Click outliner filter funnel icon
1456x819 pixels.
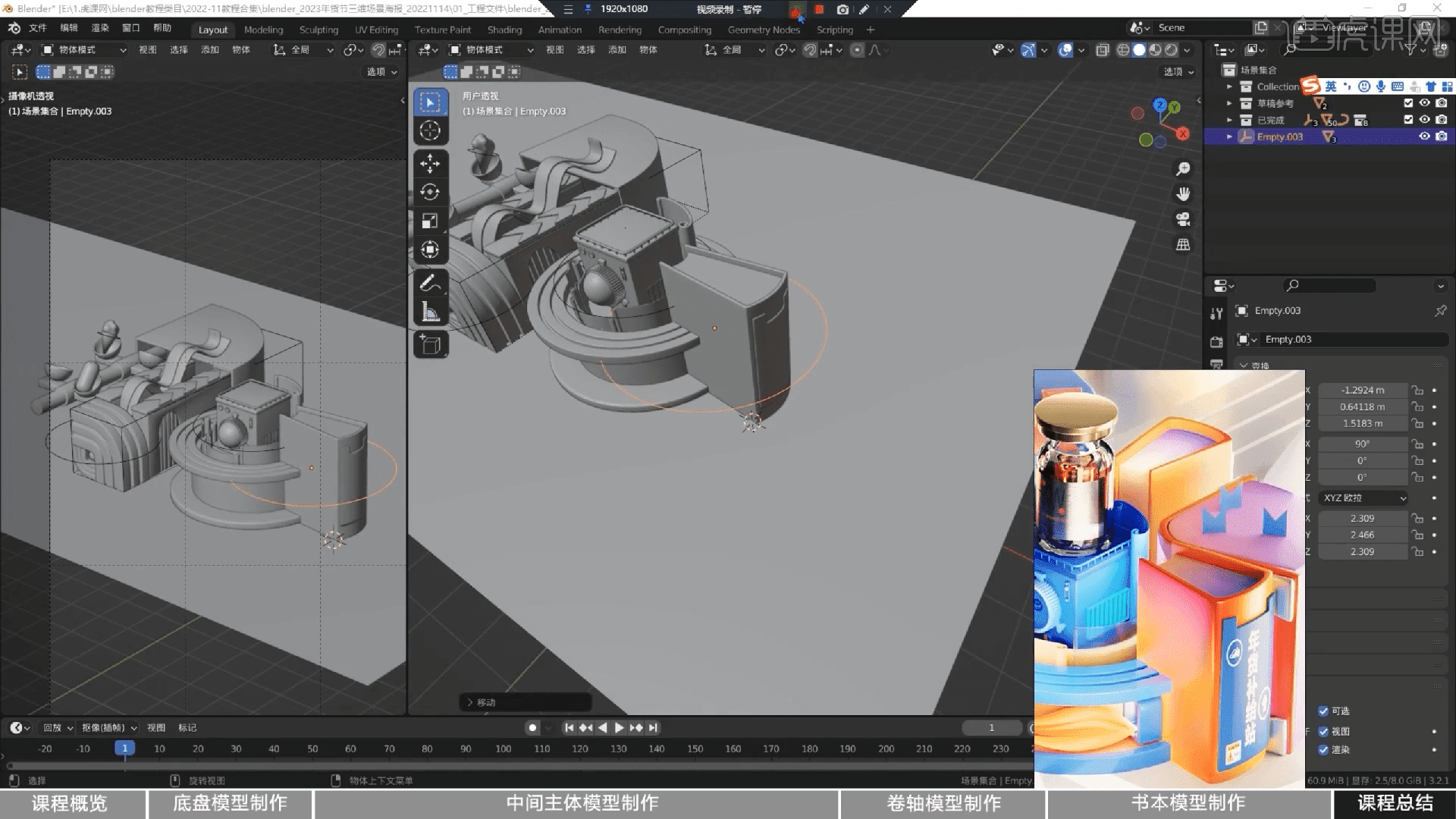coord(1410,50)
